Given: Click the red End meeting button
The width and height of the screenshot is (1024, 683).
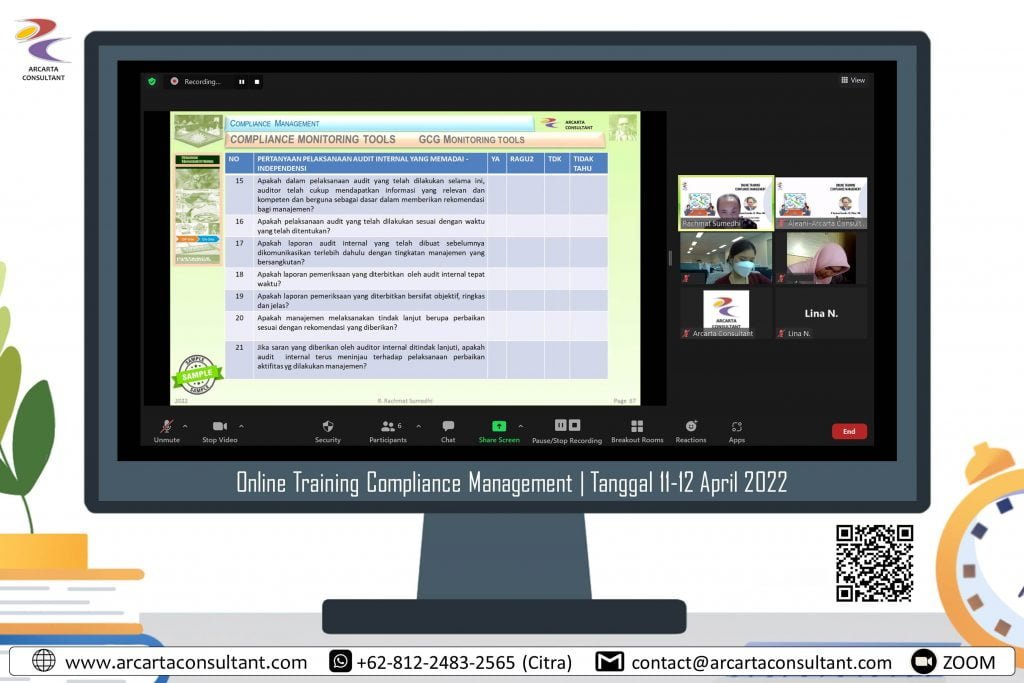Looking at the screenshot, I should (849, 432).
